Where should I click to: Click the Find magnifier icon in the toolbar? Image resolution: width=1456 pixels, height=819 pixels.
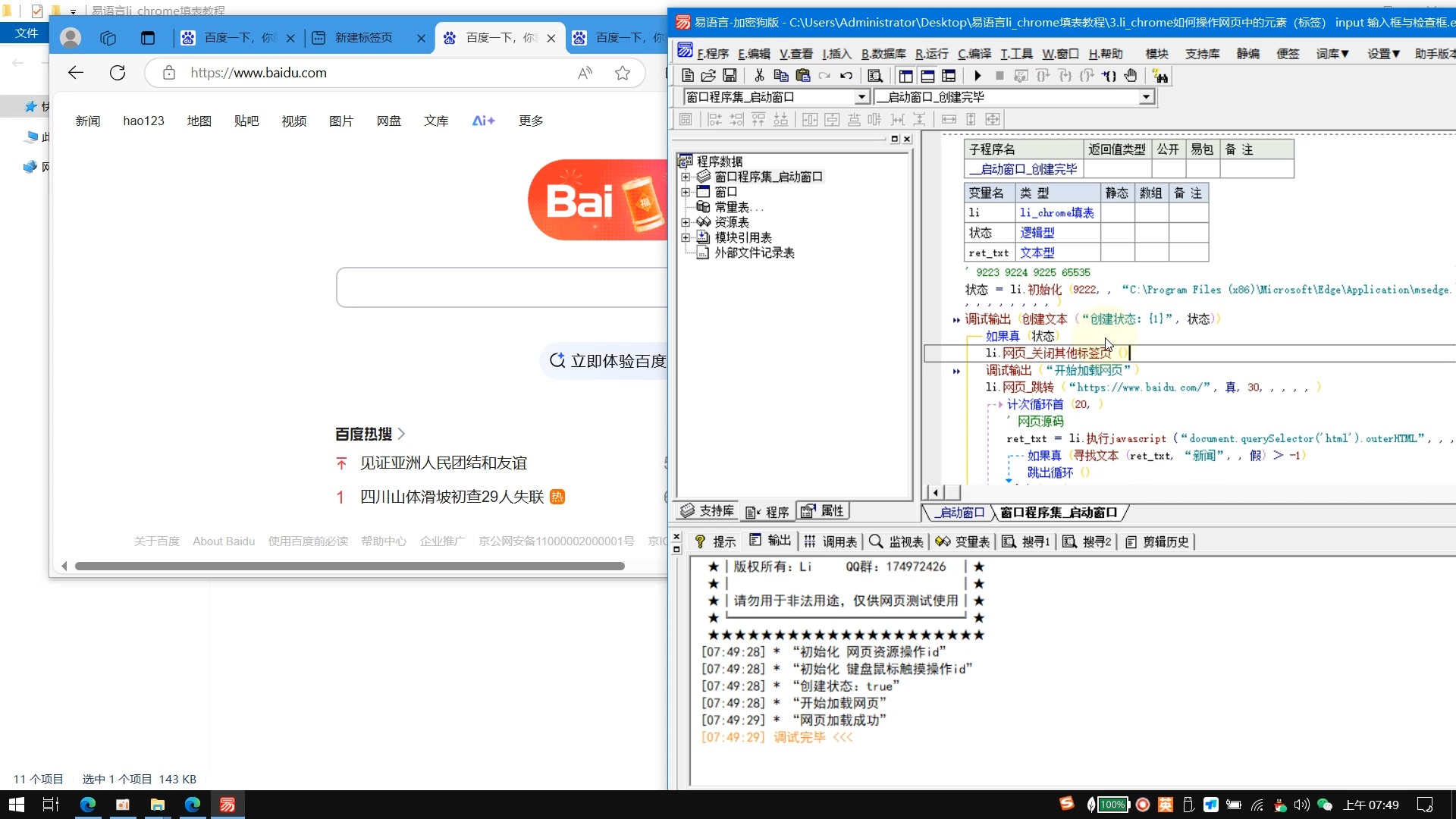pyautogui.click(x=875, y=76)
